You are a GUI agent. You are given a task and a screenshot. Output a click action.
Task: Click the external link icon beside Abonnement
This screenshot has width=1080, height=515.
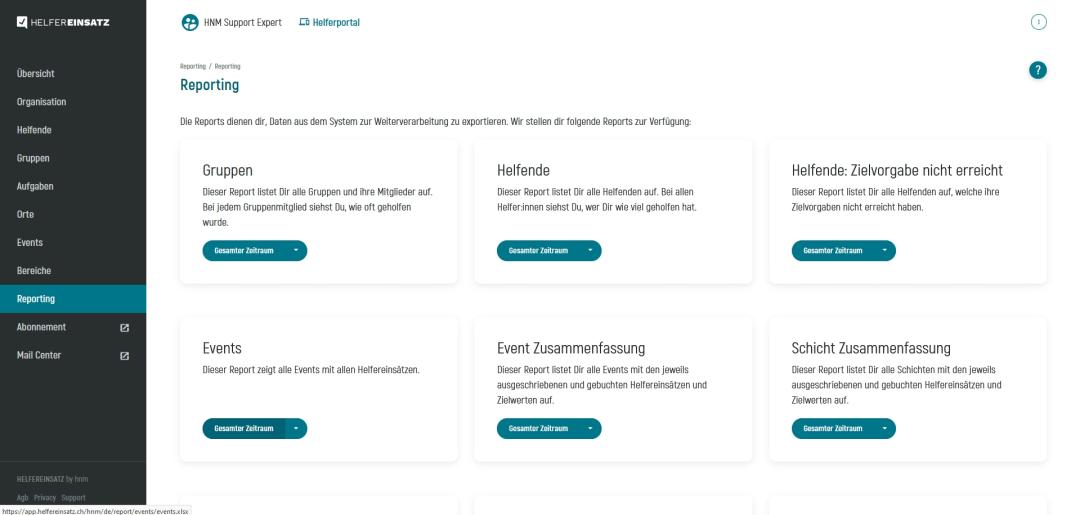[125, 328]
